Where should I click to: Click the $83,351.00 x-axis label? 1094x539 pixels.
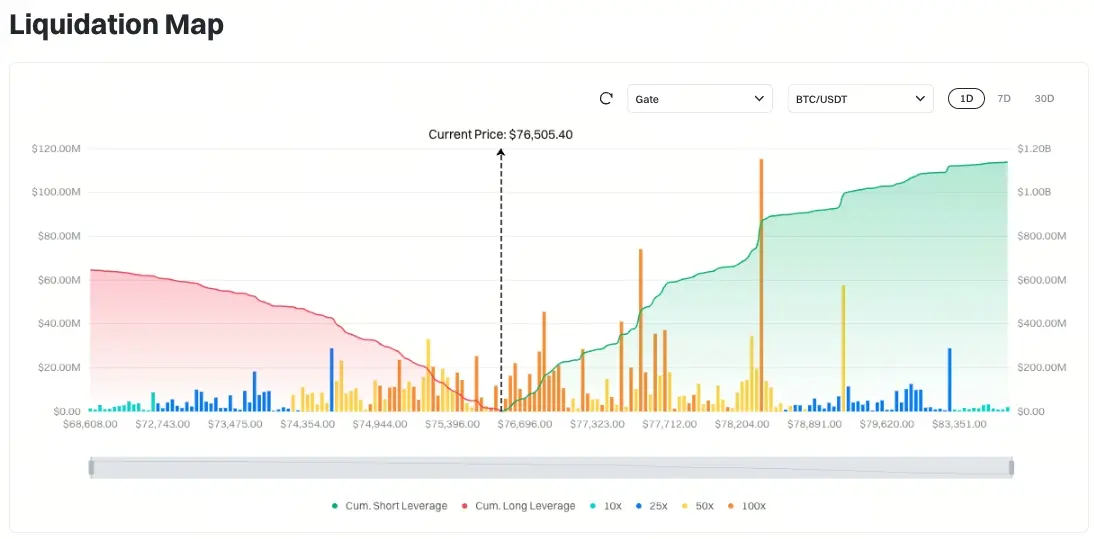[x=959, y=424]
